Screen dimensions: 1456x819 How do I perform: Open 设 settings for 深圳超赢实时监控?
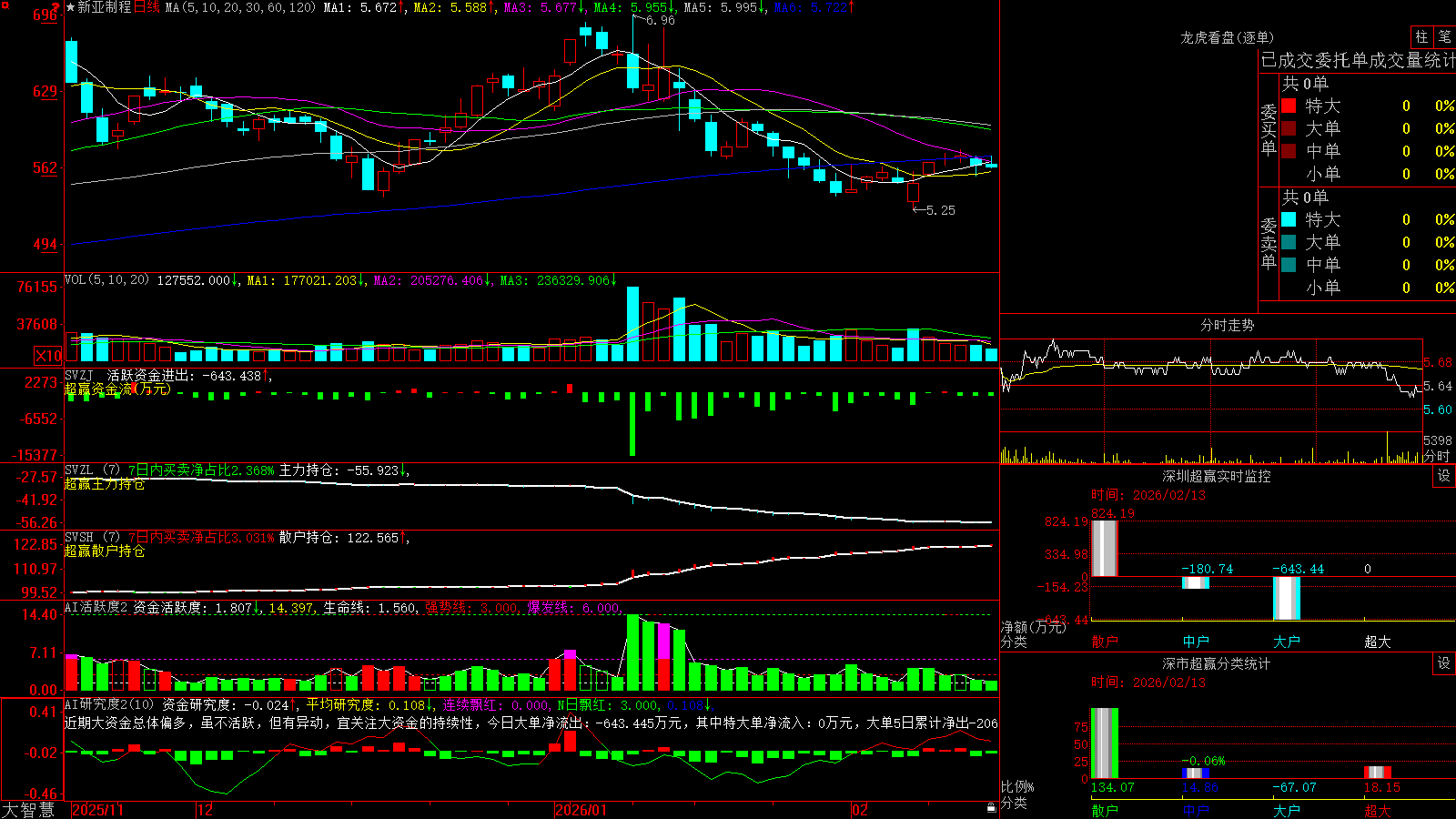1444,476
